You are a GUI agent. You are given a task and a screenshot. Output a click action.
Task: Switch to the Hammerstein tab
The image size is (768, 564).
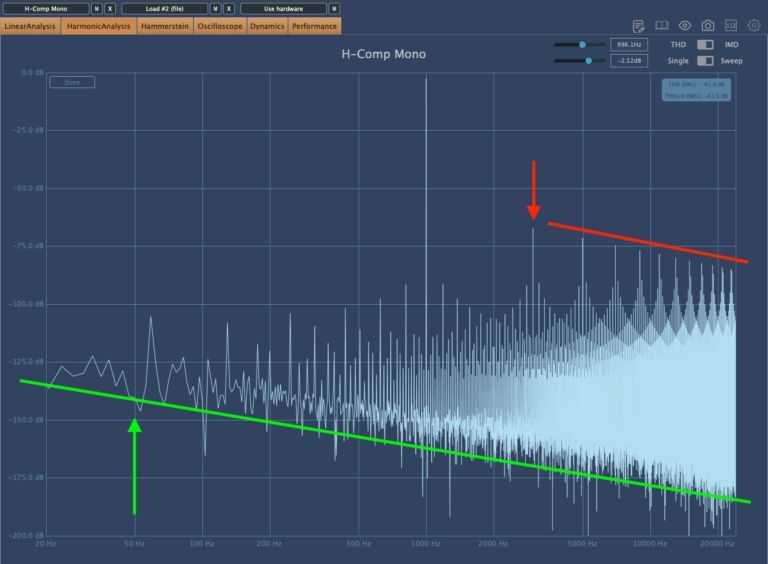tap(165, 26)
